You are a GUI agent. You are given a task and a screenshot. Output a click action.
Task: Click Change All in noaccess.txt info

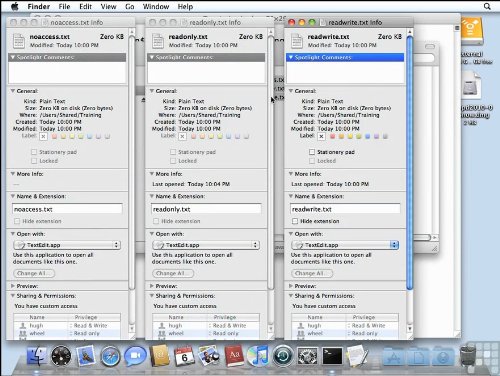34,273
